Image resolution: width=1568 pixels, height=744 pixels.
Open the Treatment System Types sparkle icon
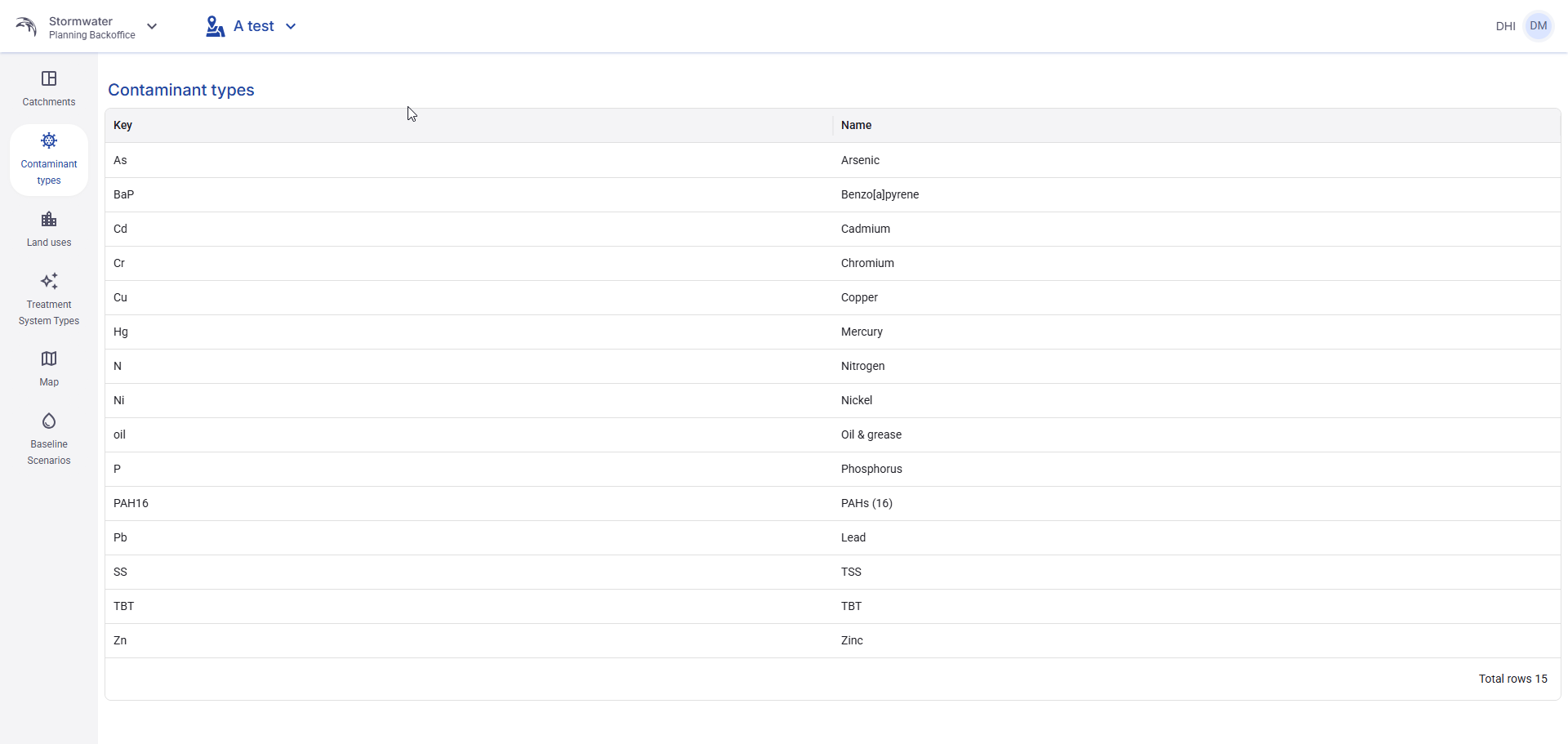coord(49,281)
